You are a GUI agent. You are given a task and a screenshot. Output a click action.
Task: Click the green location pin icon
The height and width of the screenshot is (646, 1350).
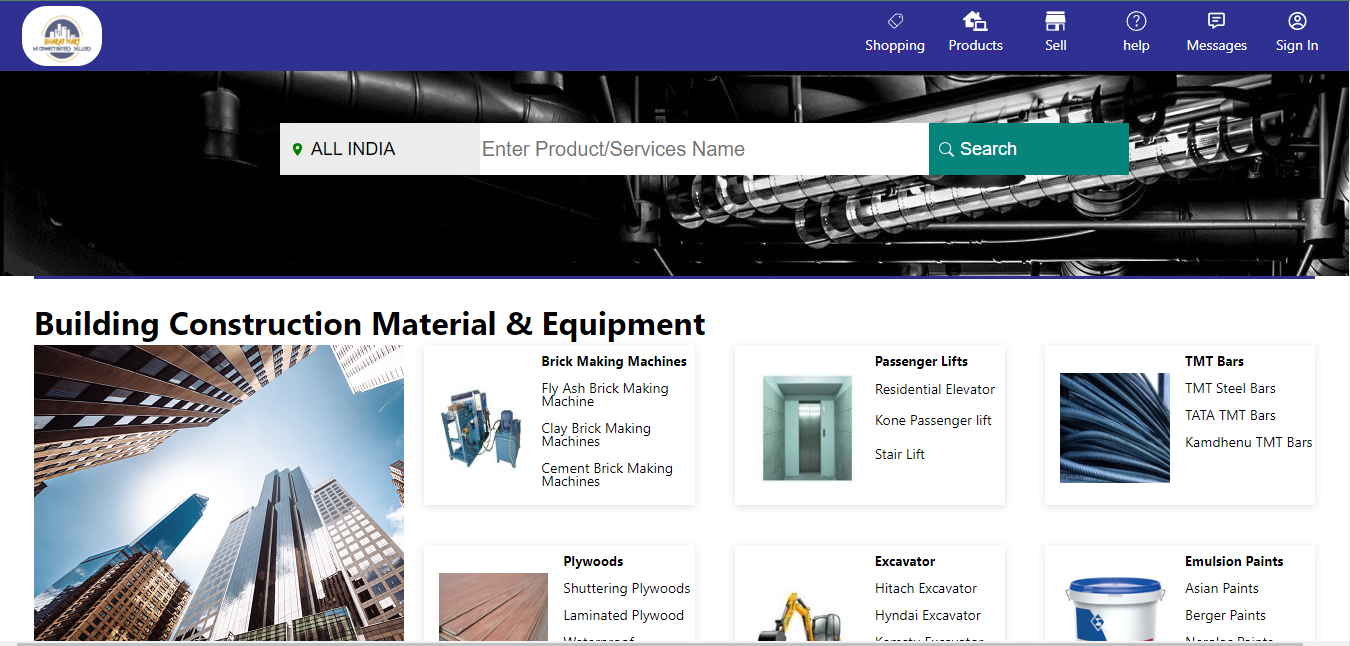297,149
